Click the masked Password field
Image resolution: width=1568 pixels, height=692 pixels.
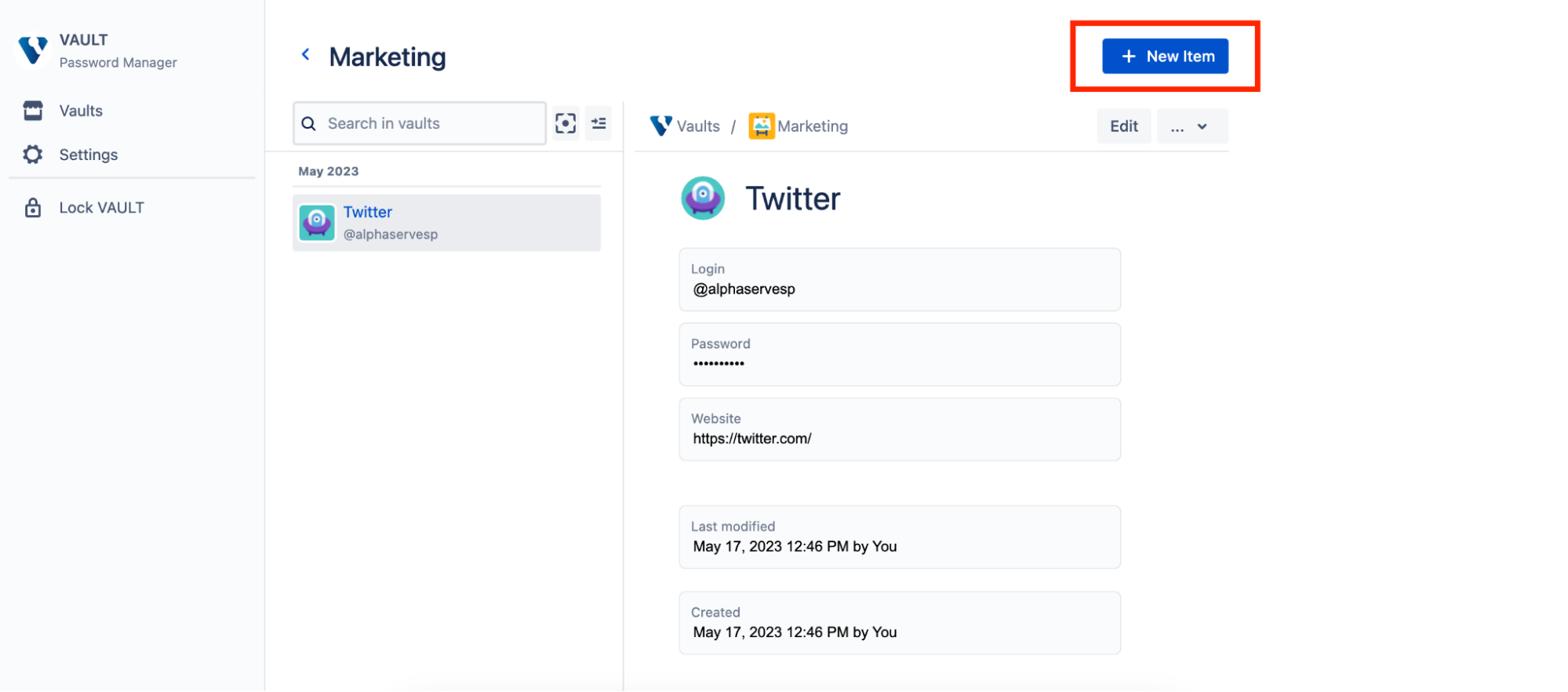pyautogui.click(x=900, y=355)
